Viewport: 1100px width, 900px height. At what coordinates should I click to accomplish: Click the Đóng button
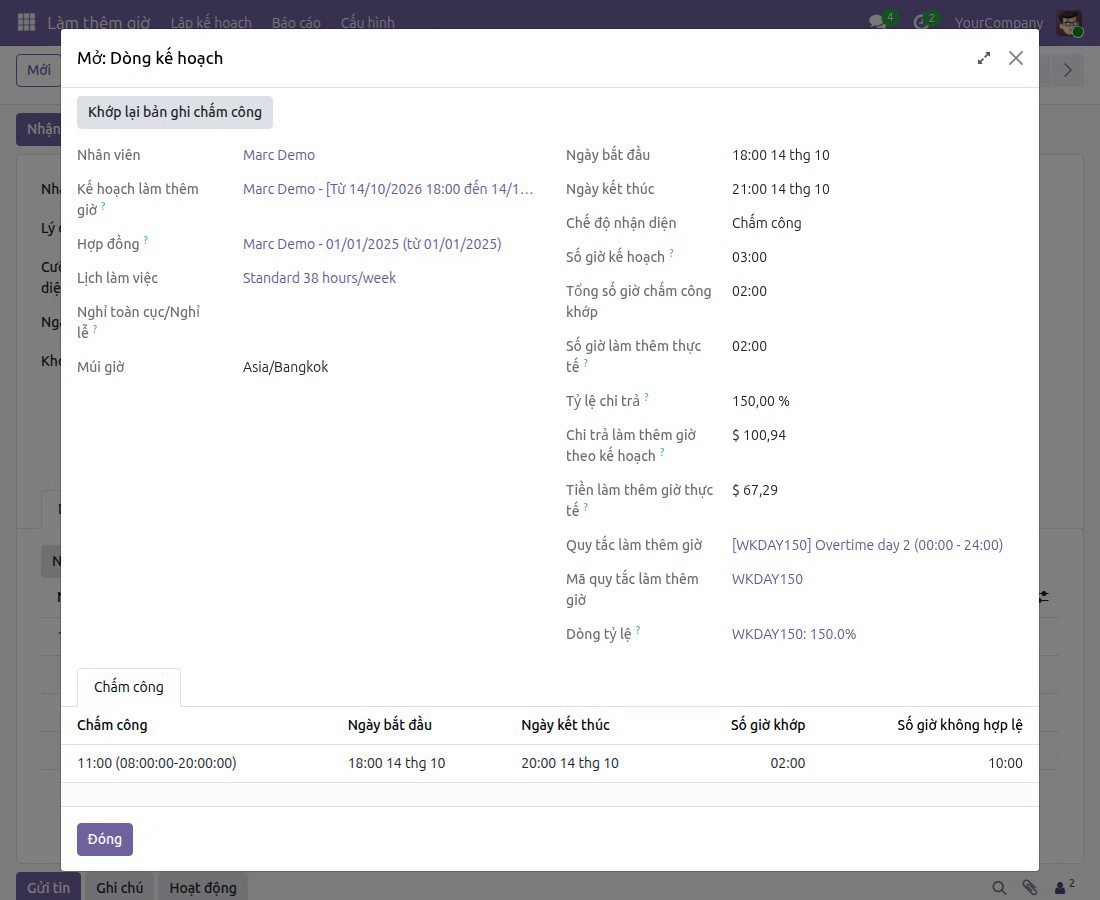[x=105, y=839]
